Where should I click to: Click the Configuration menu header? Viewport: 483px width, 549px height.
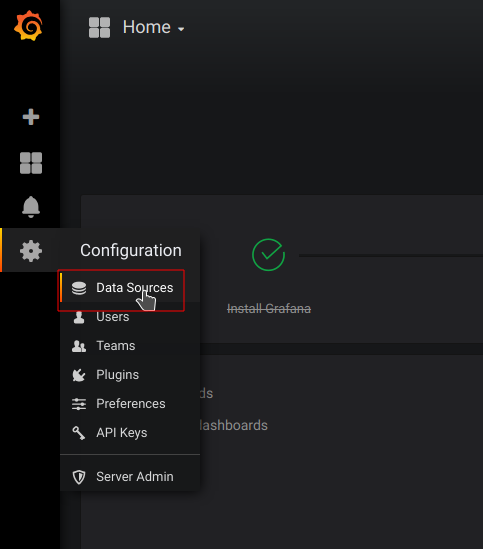(x=131, y=251)
